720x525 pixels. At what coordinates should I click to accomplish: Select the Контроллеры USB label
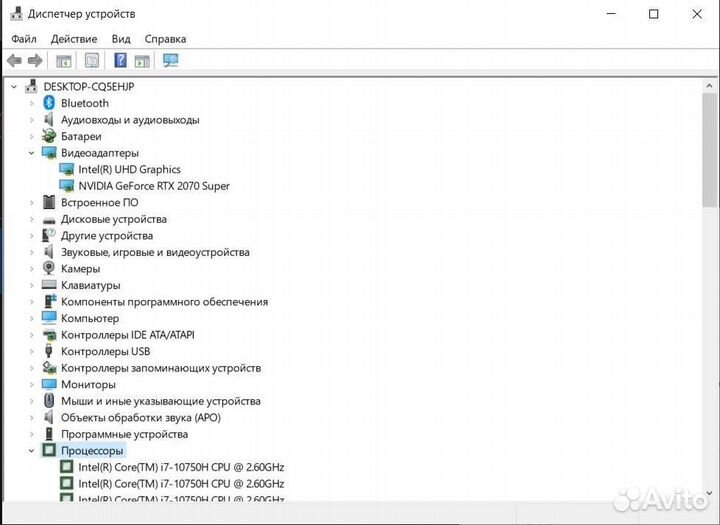click(106, 351)
